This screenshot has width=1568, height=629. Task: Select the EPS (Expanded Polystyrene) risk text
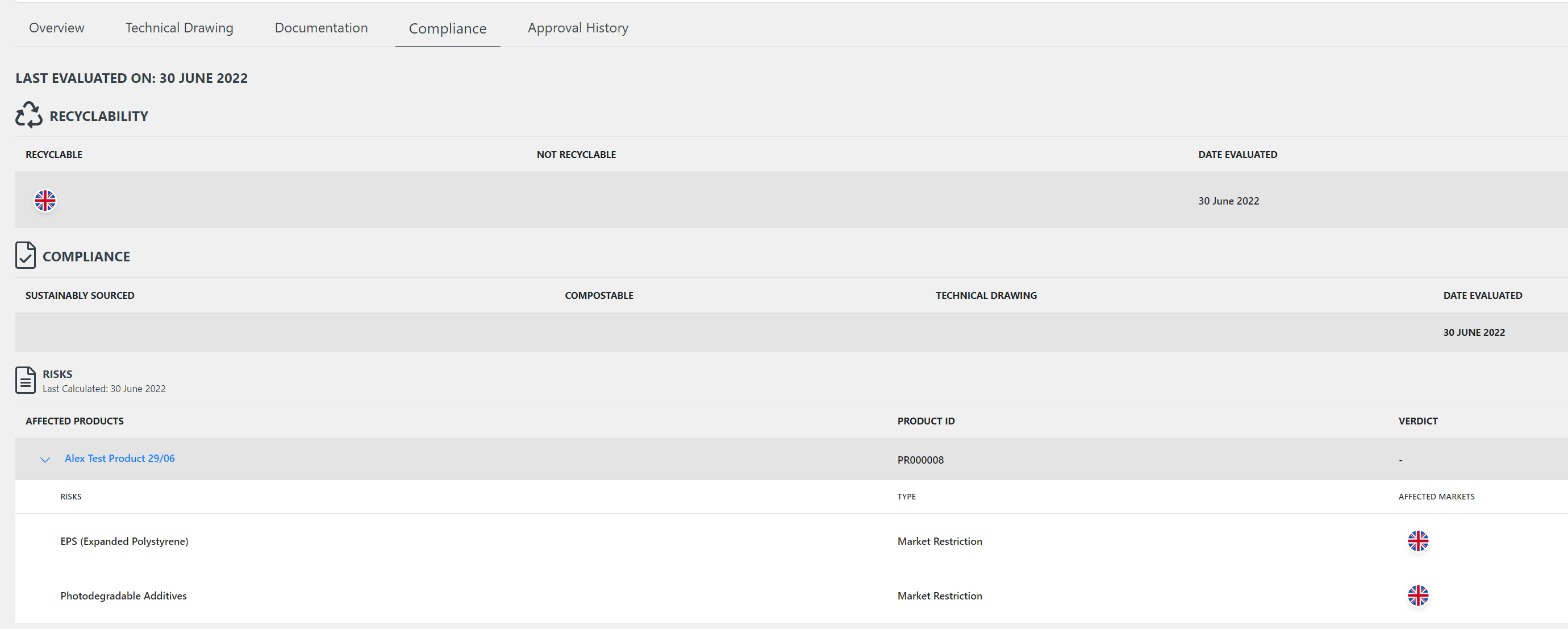pos(124,541)
